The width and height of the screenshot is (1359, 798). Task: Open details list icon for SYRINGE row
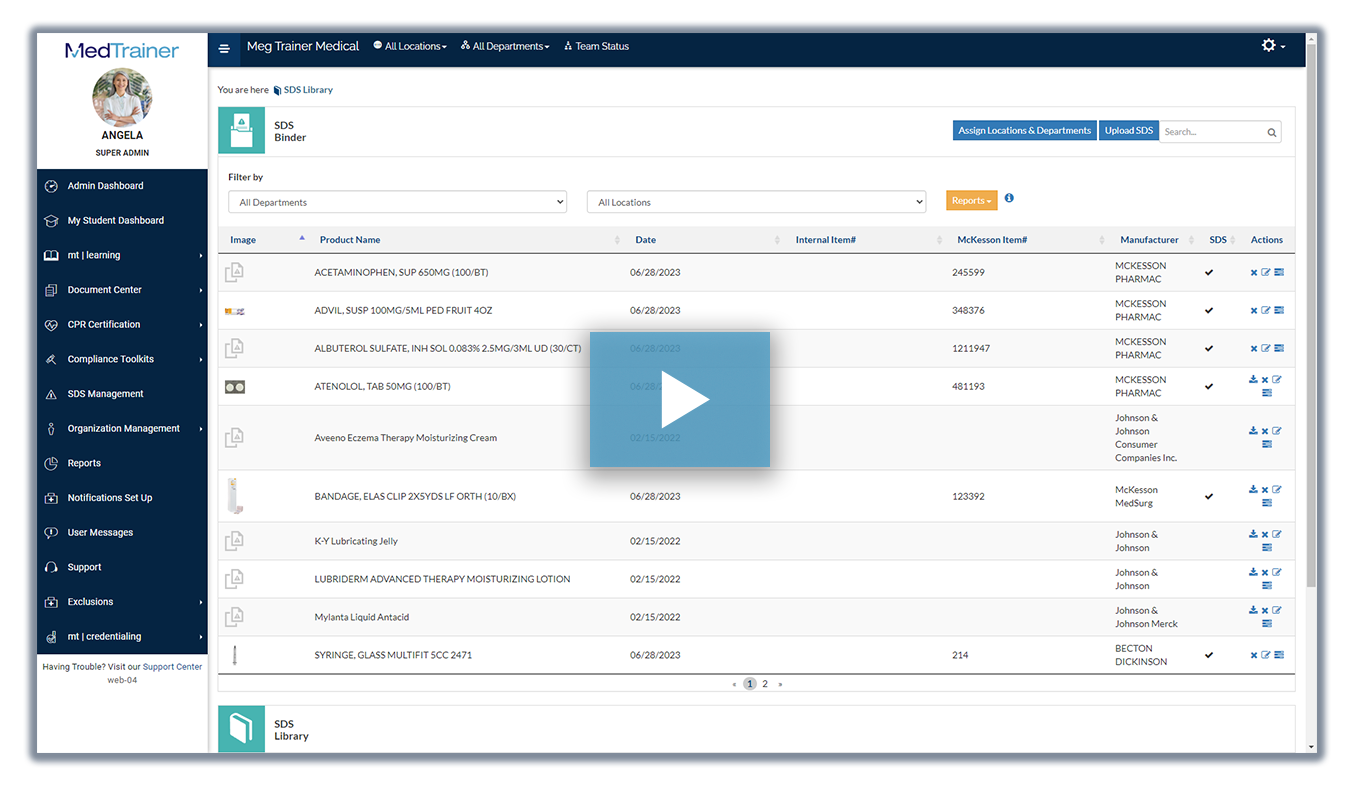1279,655
